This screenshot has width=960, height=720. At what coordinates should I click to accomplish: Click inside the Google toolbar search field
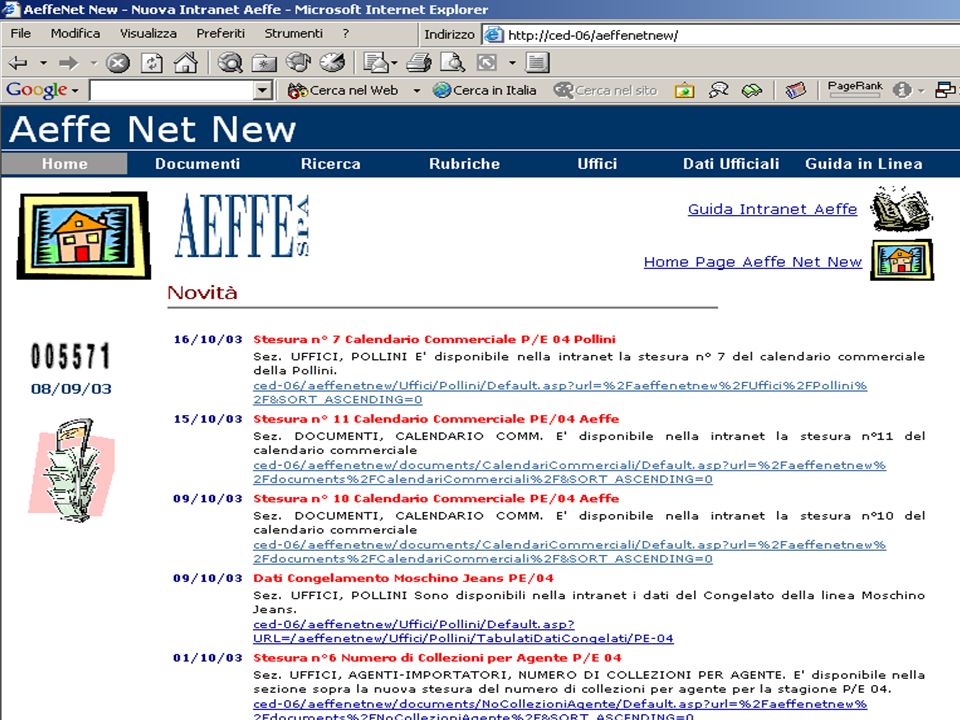pyautogui.click(x=172, y=91)
